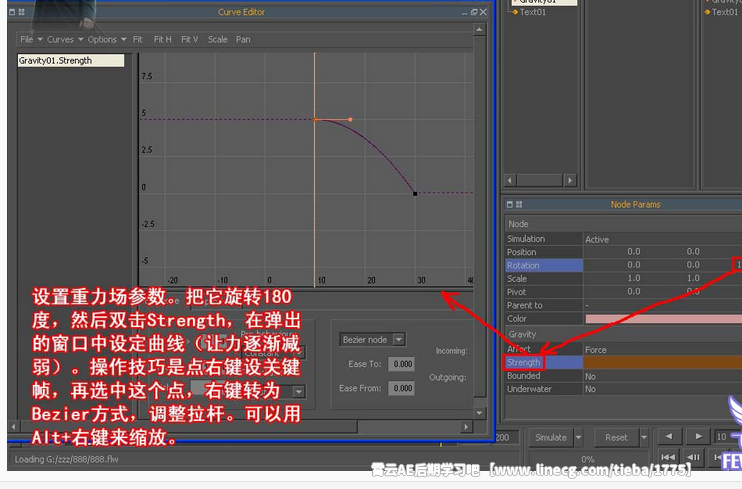Screen dimensions: 742x489
Task: Click the Node Params panel icon
Action: pos(510,204)
